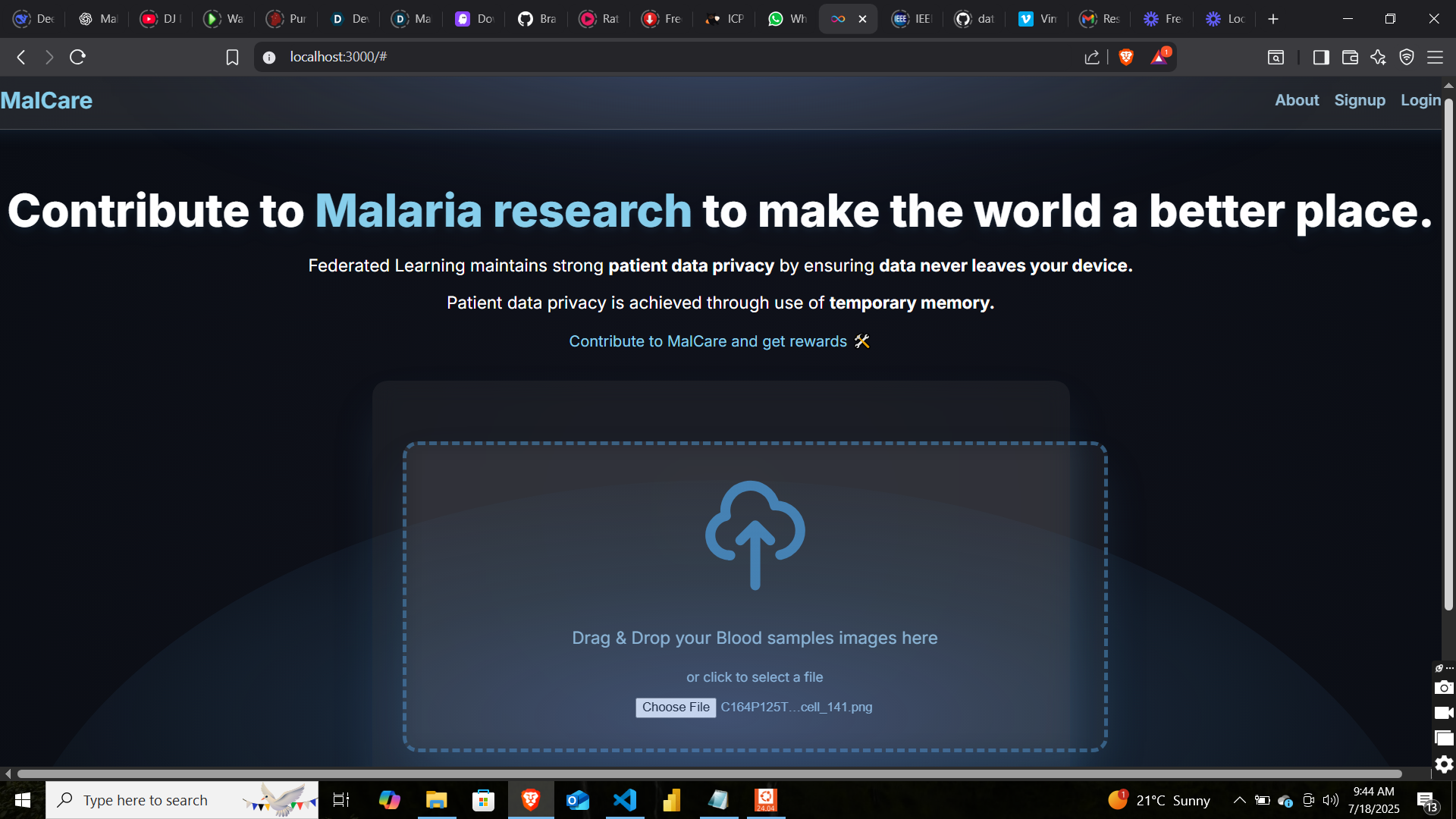
Task: Switch to the IEEE tab
Action: tap(912, 19)
